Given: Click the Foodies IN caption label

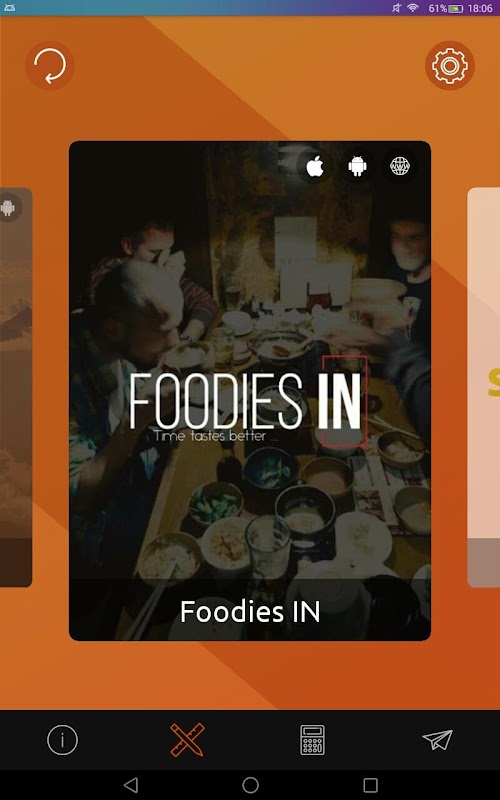Looking at the screenshot, I should 250,611.
